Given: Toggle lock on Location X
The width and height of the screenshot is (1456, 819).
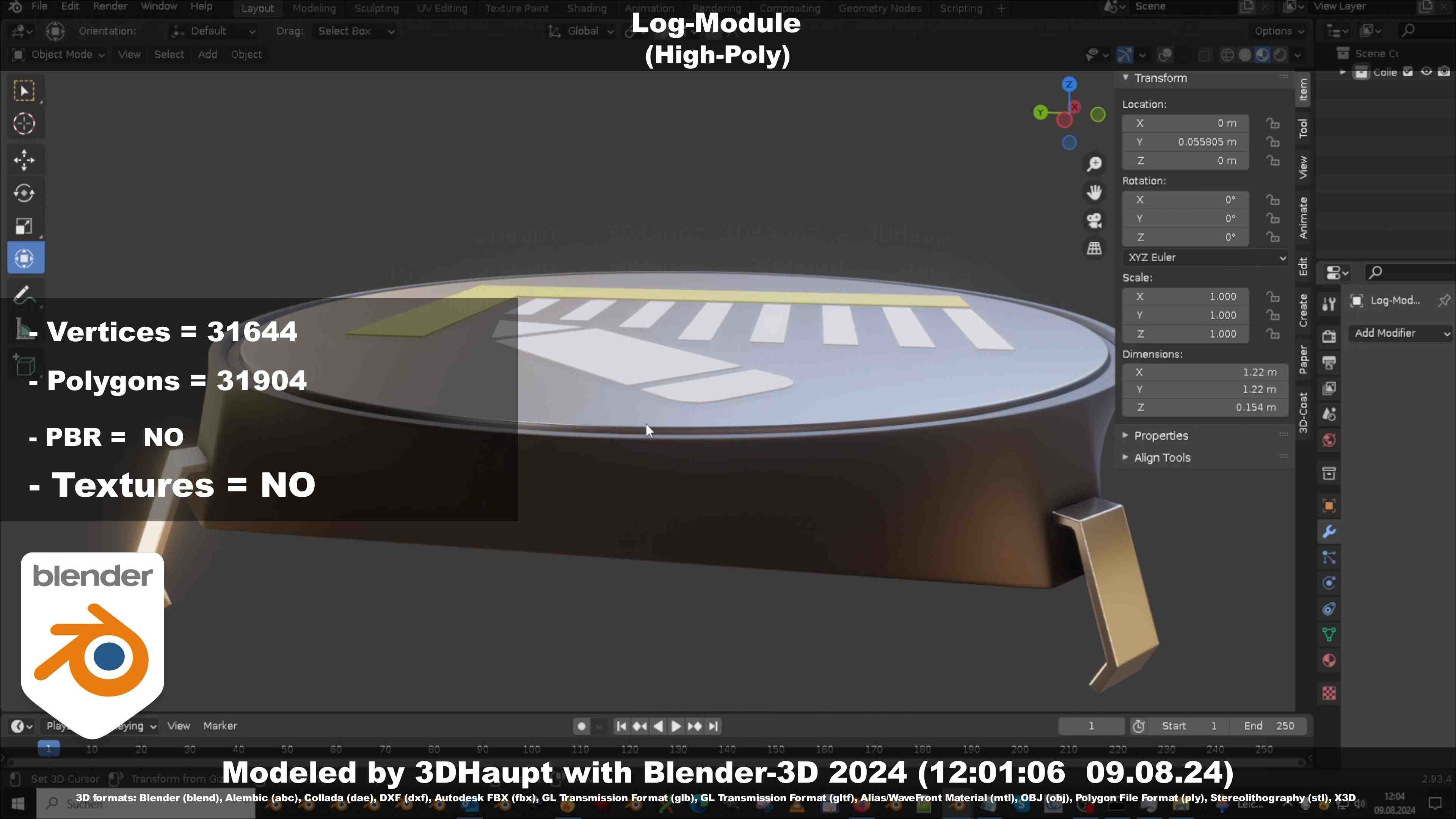Looking at the screenshot, I should 1272,123.
